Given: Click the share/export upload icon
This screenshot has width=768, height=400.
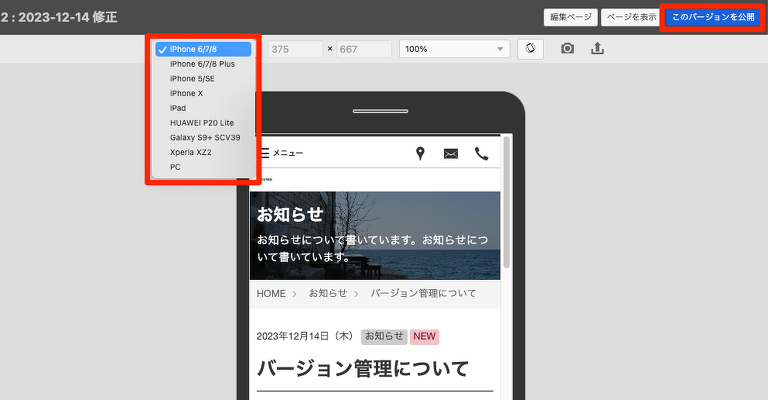Looking at the screenshot, I should coord(598,48).
